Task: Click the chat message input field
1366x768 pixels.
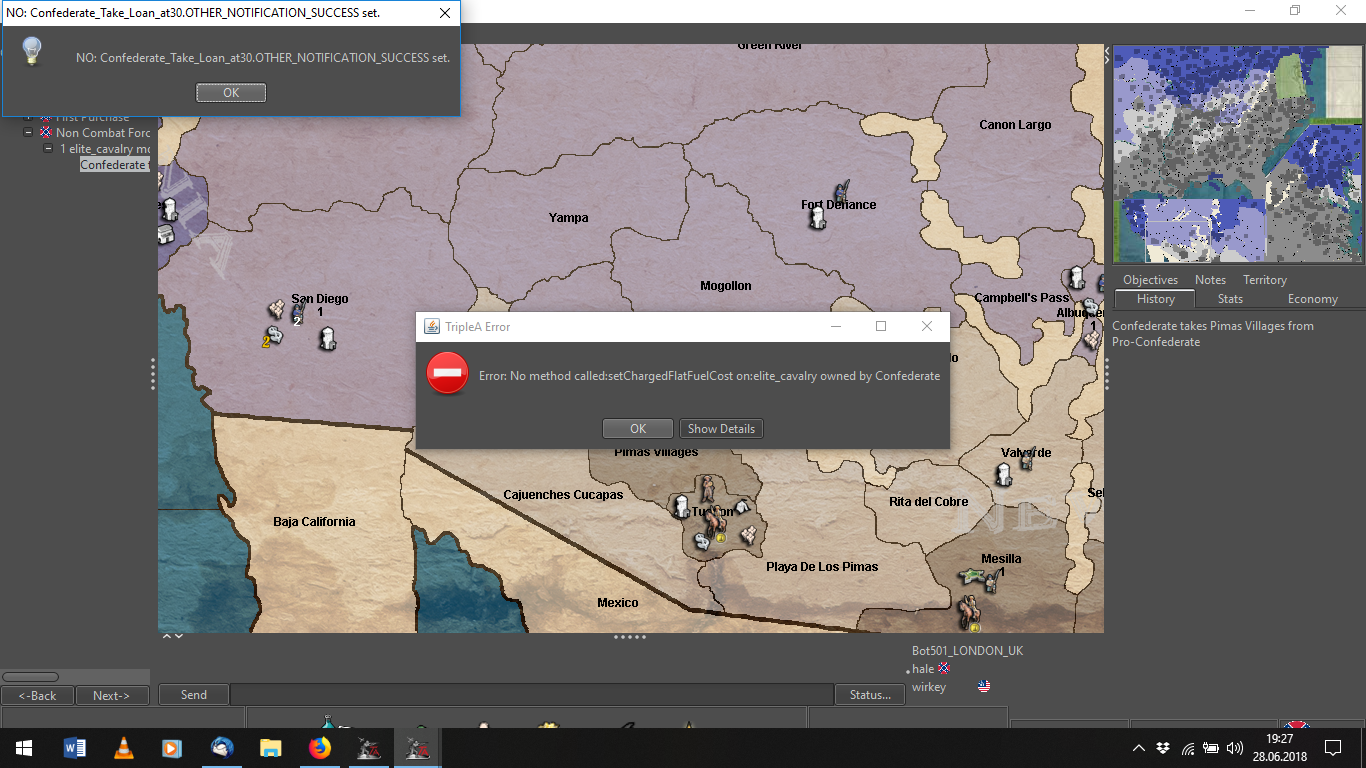Action: 532,694
